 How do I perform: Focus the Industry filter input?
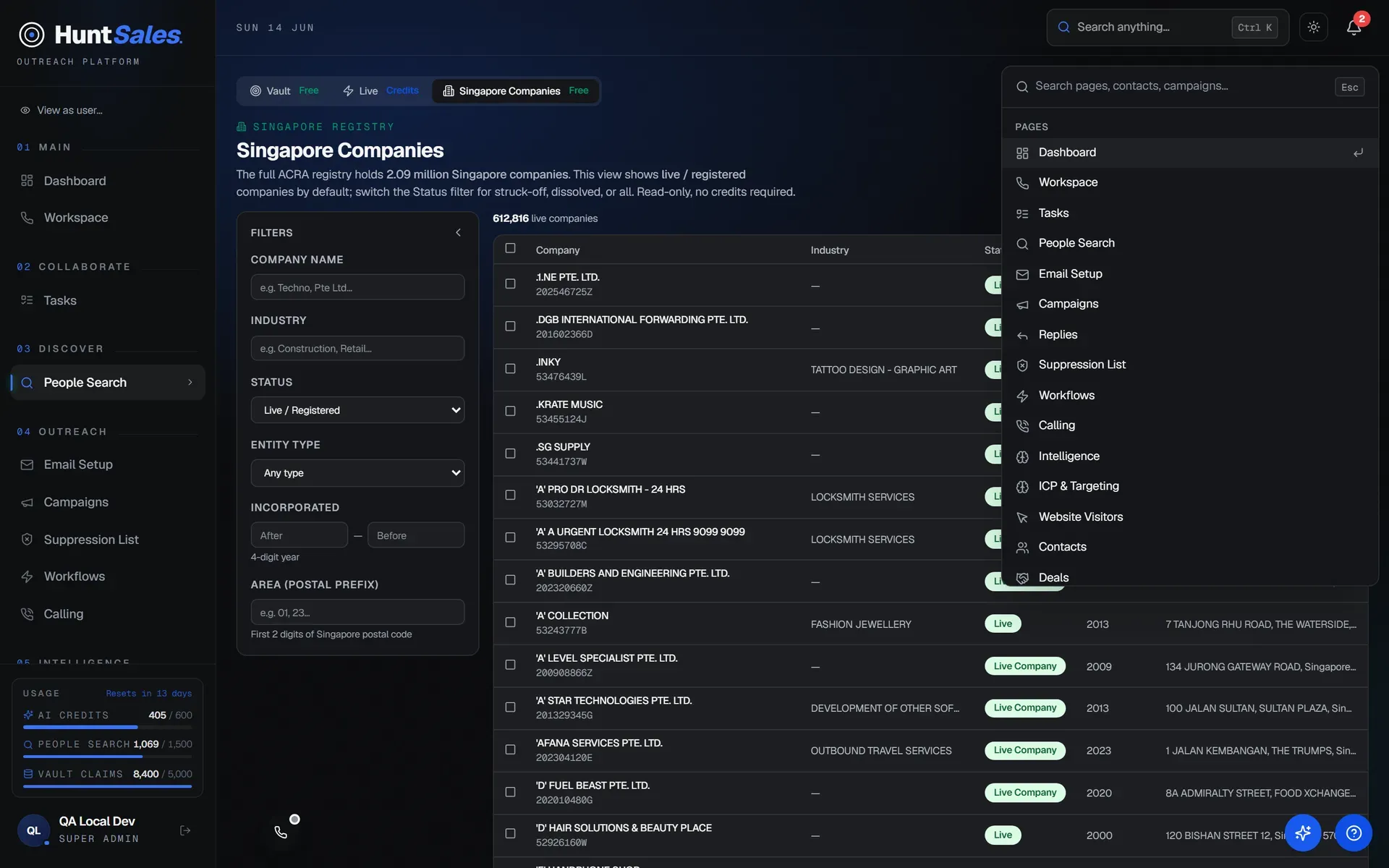[x=357, y=348]
